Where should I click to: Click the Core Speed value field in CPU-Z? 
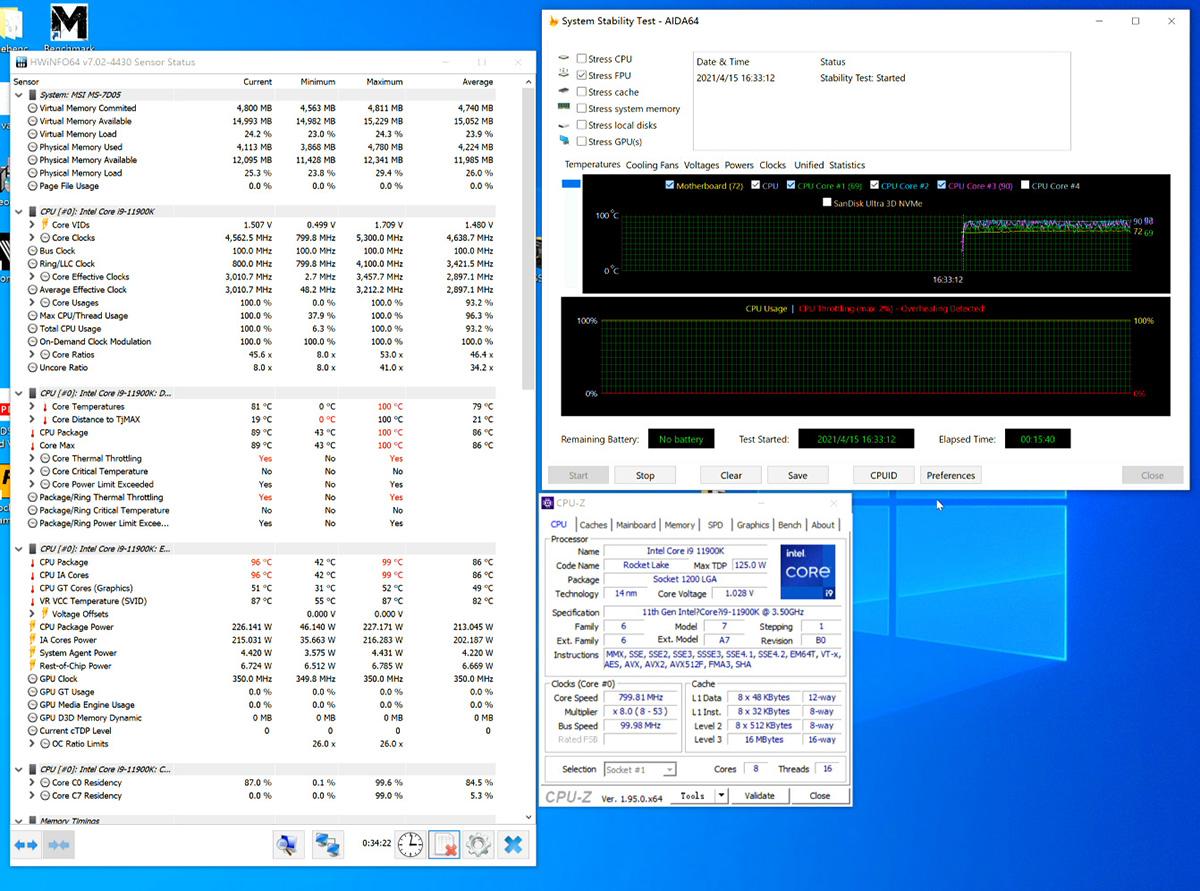pos(641,697)
